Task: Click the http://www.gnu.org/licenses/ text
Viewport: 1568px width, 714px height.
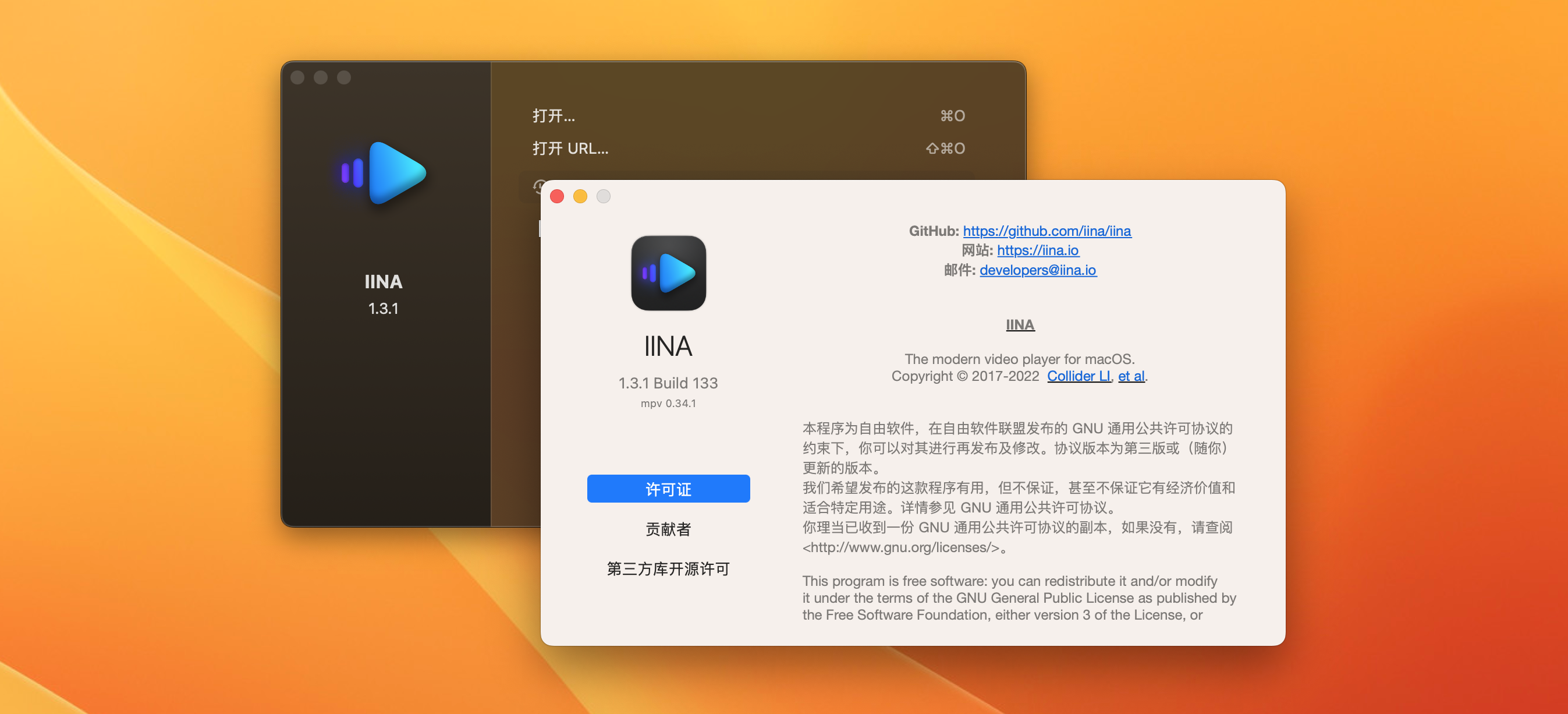Action: coord(901,547)
